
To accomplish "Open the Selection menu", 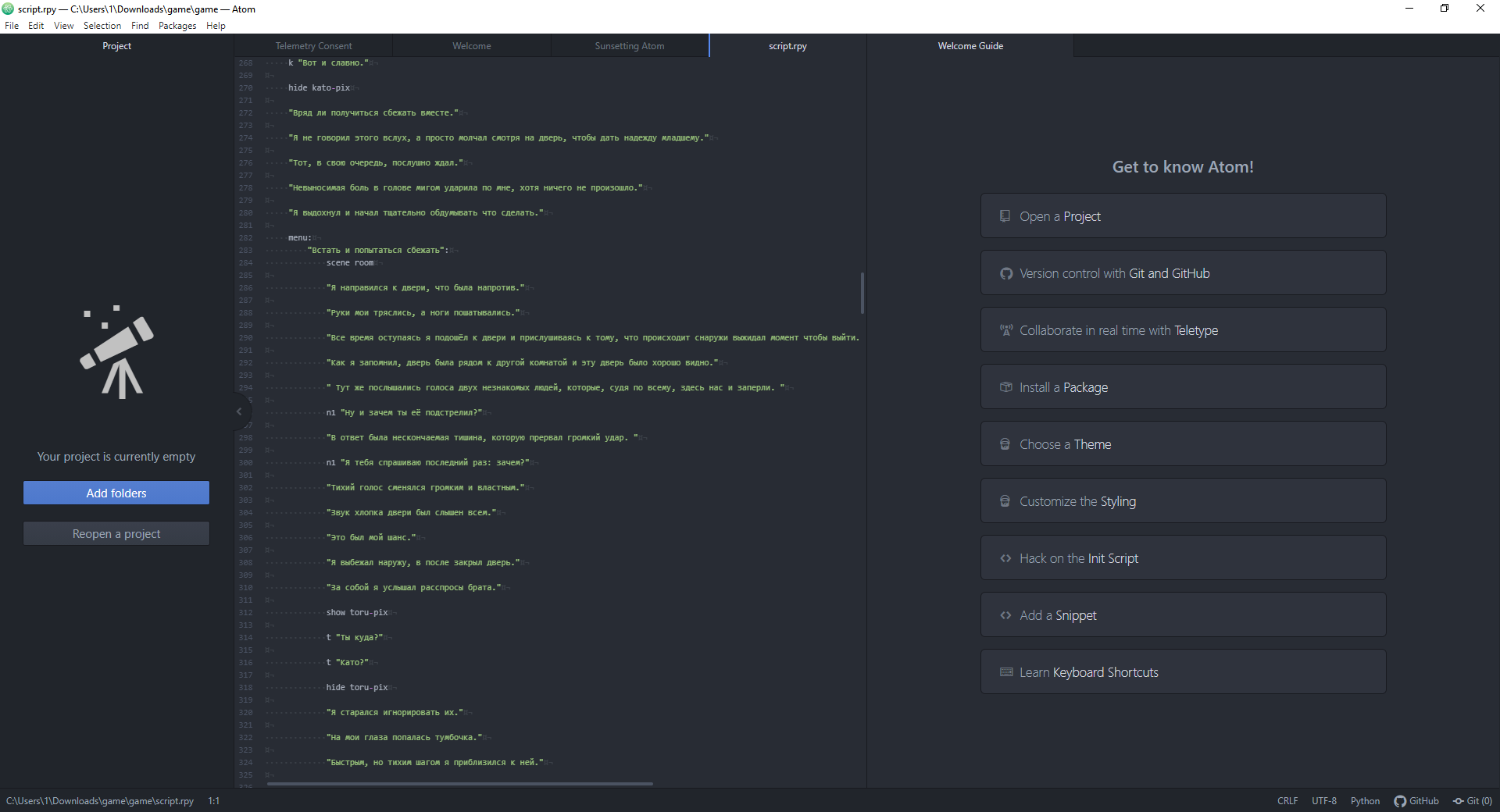I will click(102, 26).
